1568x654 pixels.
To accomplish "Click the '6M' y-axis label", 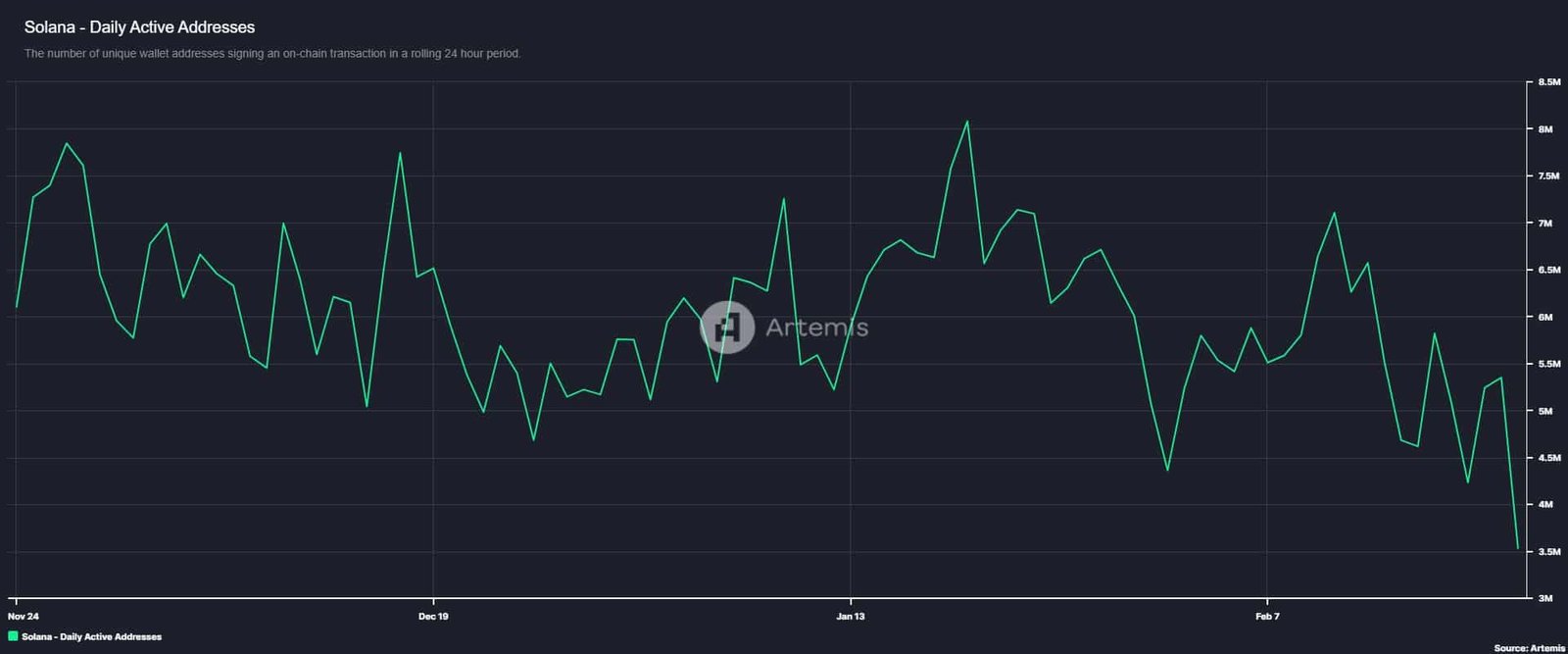I will [x=1545, y=317].
